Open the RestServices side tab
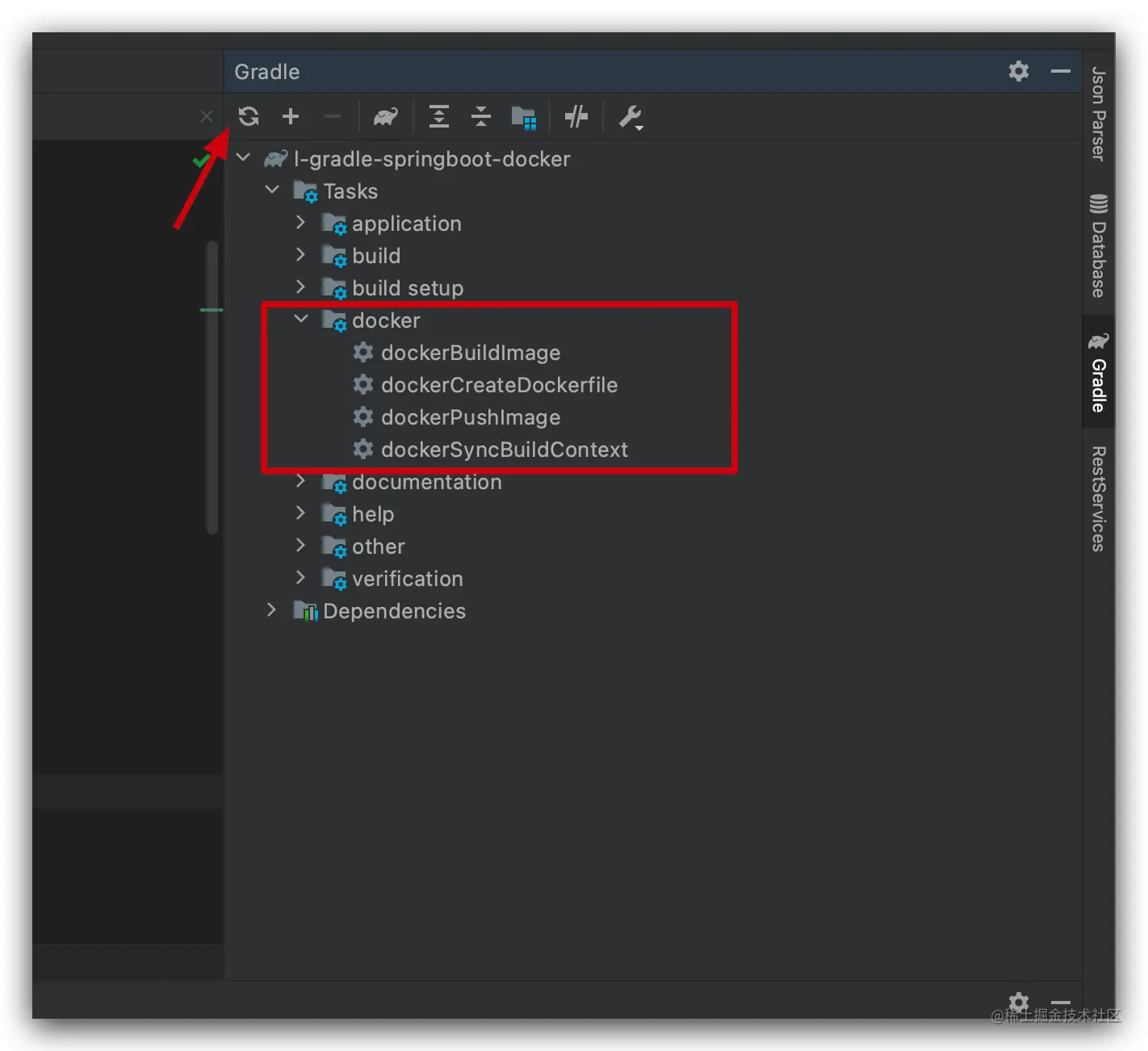This screenshot has width=1148, height=1051. pyautogui.click(x=1098, y=499)
